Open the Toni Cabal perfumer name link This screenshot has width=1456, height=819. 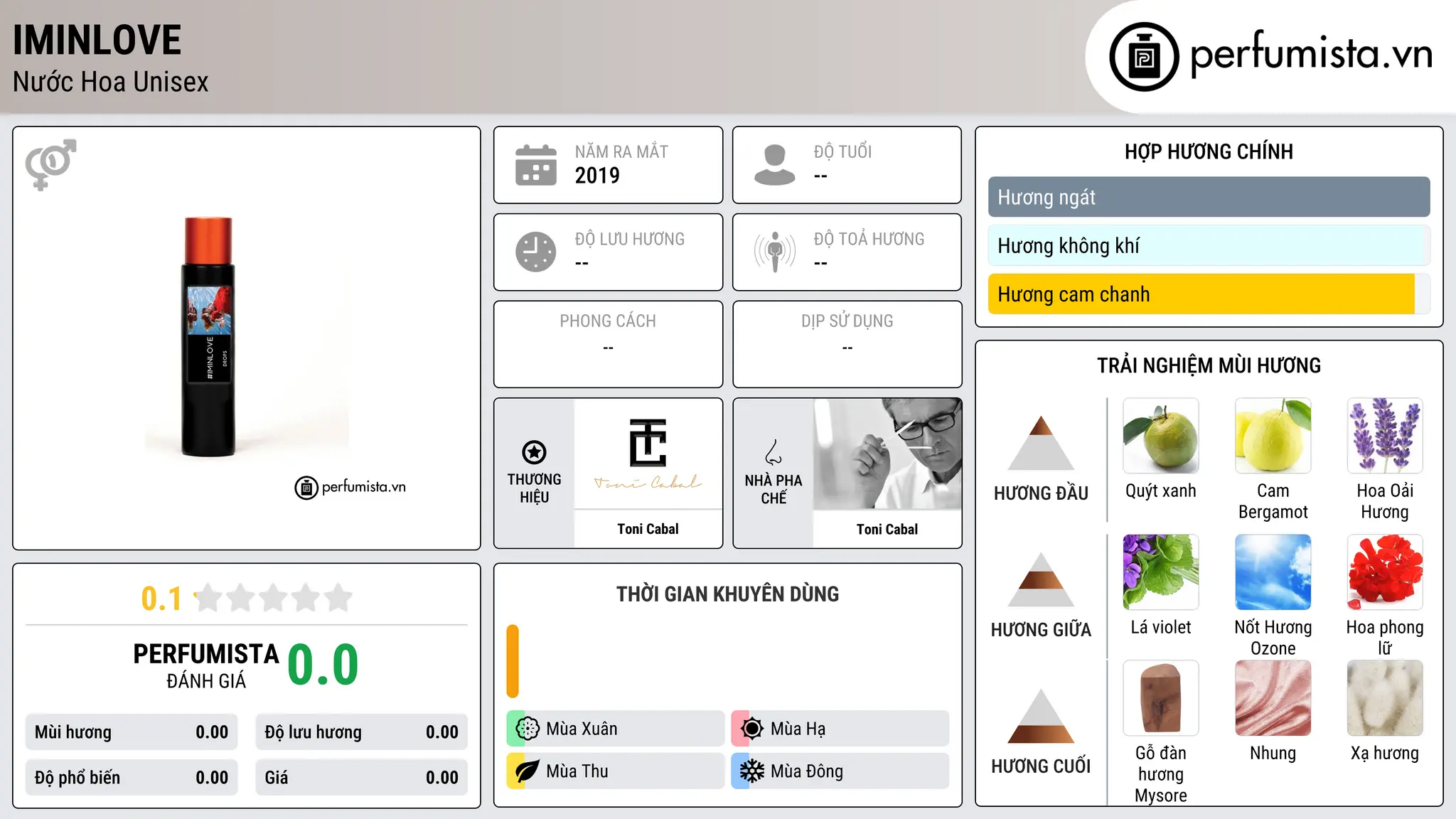point(887,529)
